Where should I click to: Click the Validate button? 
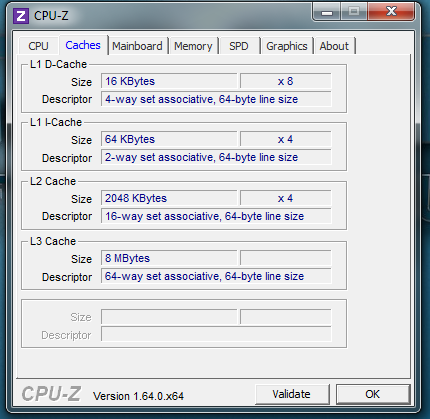click(292, 394)
